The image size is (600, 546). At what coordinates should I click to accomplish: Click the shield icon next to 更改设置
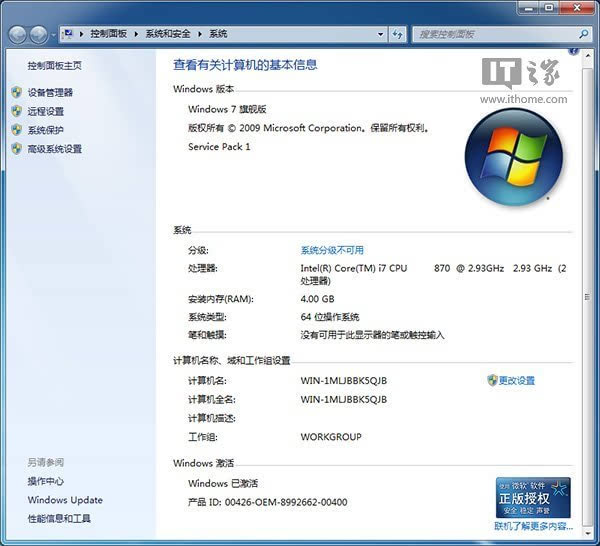click(492, 380)
